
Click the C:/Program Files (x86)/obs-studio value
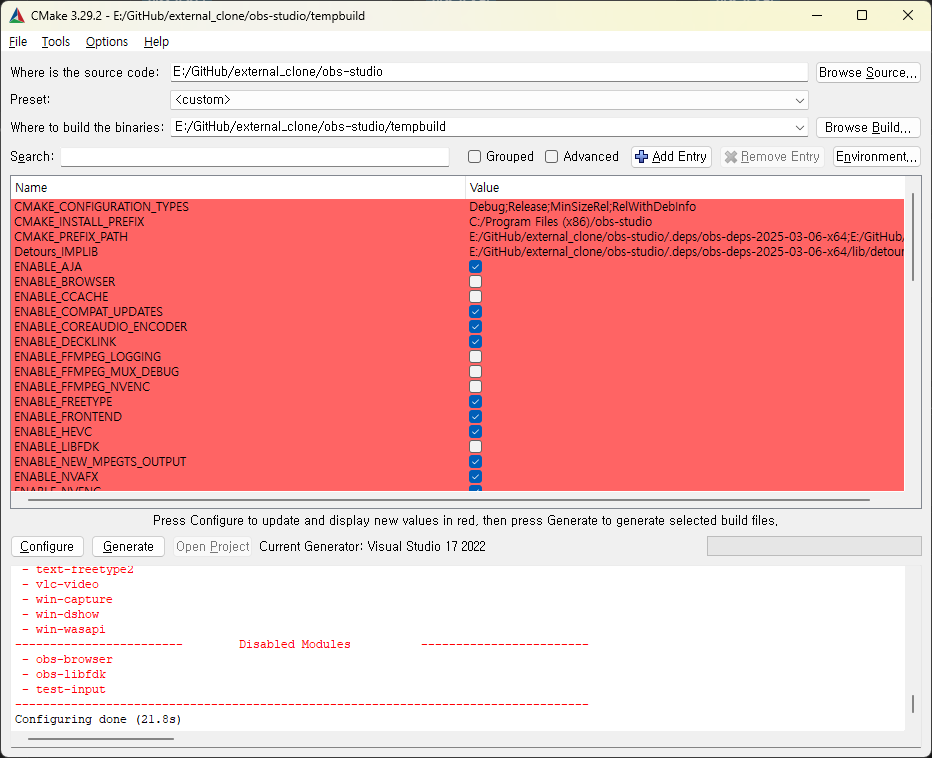(561, 222)
